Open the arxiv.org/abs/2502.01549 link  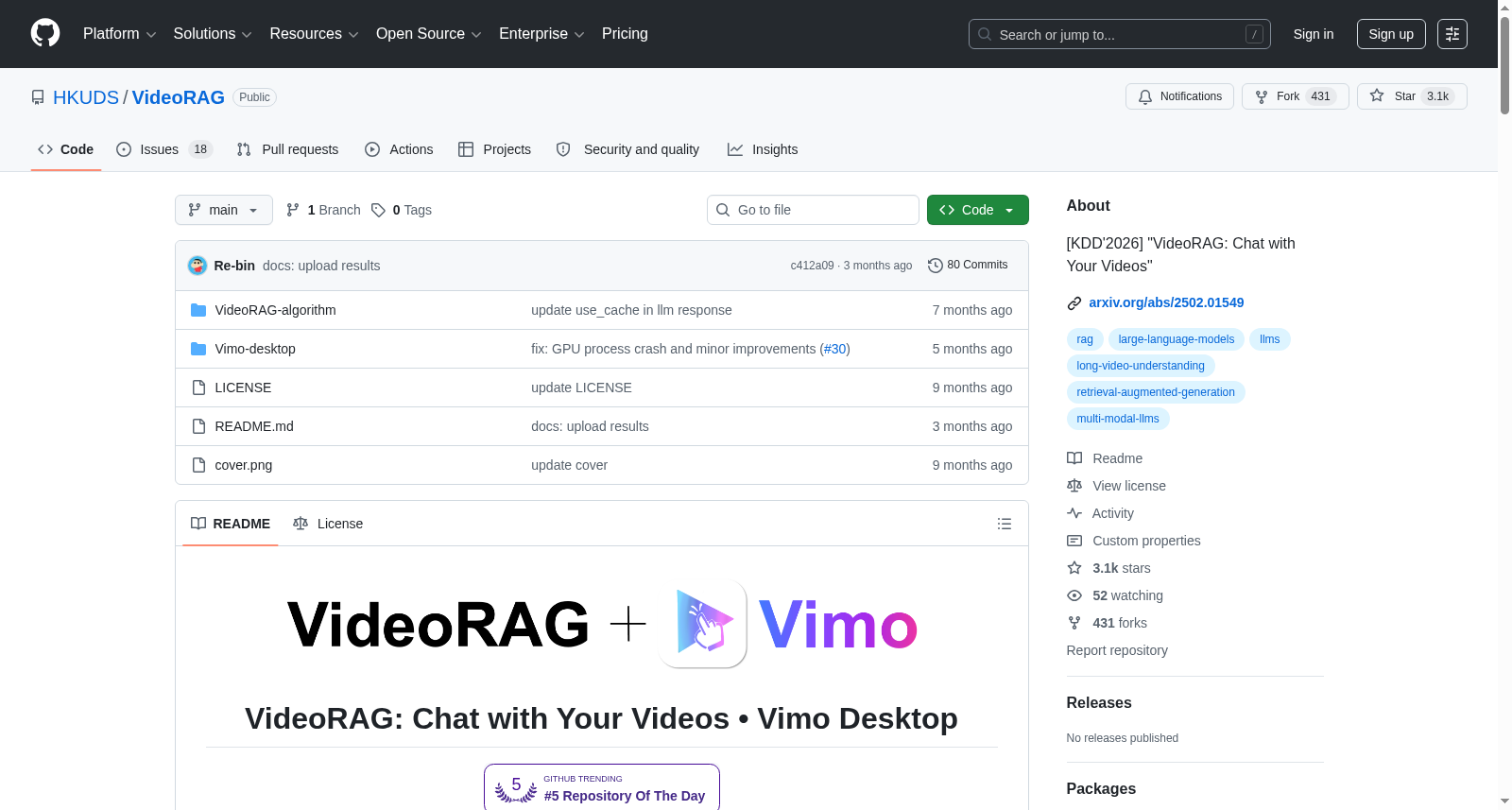(x=1166, y=302)
